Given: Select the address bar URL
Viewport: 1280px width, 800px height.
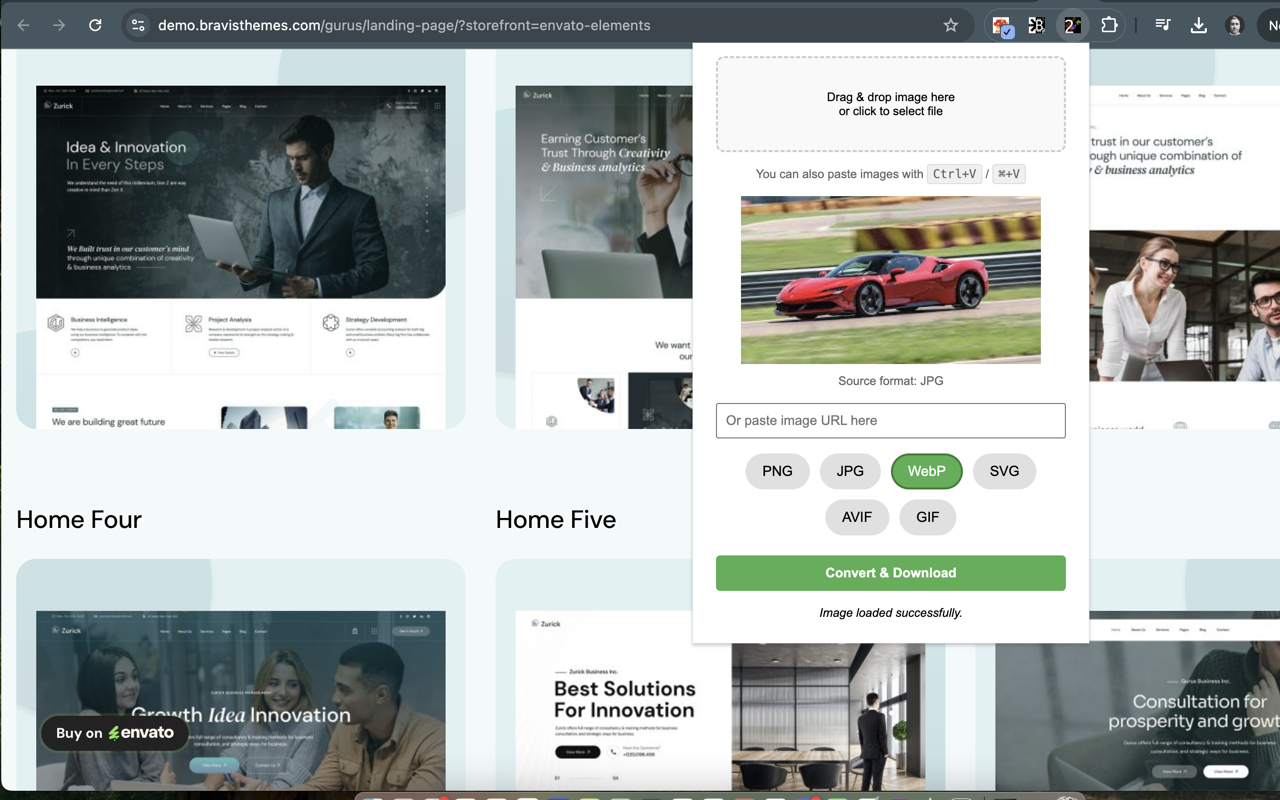Looking at the screenshot, I should [404, 25].
